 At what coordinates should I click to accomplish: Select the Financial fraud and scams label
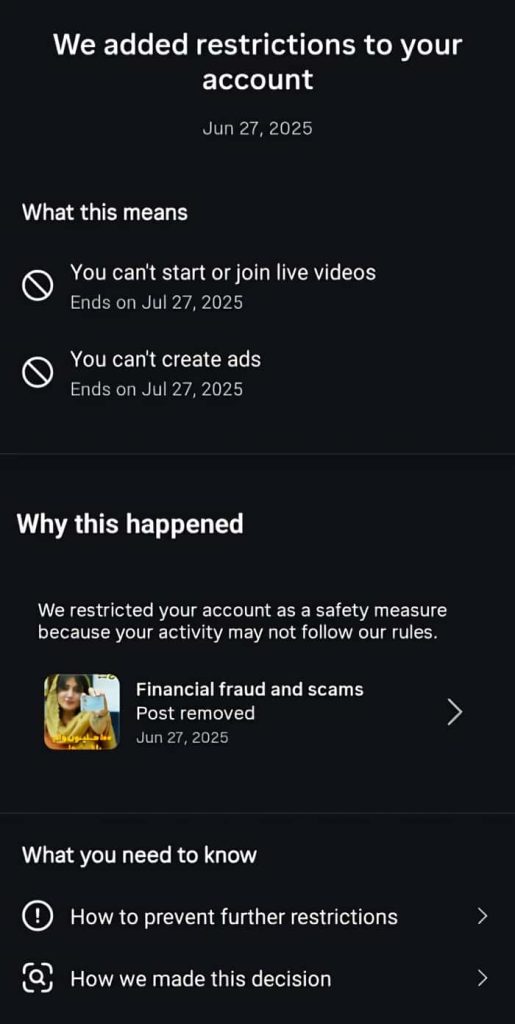click(249, 689)
